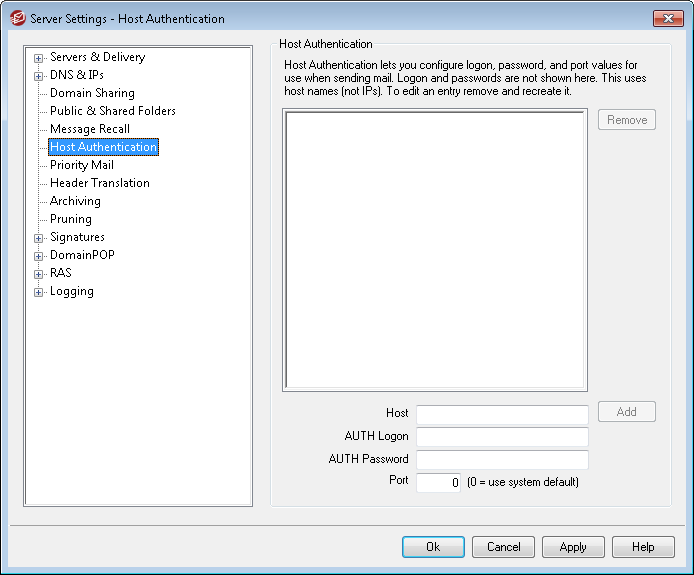
Task: Expand the DomainPOP tree node
Action: [39, 256]
